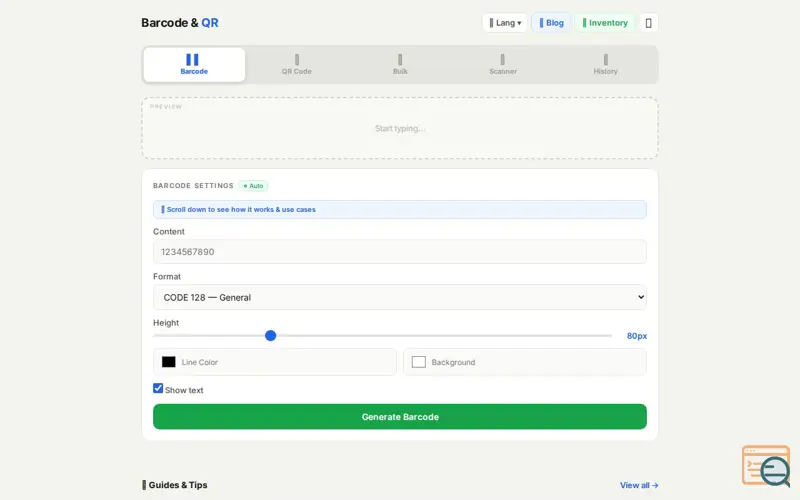
Task: Click the Scroll down how it works banner
Action: point(399,209)
